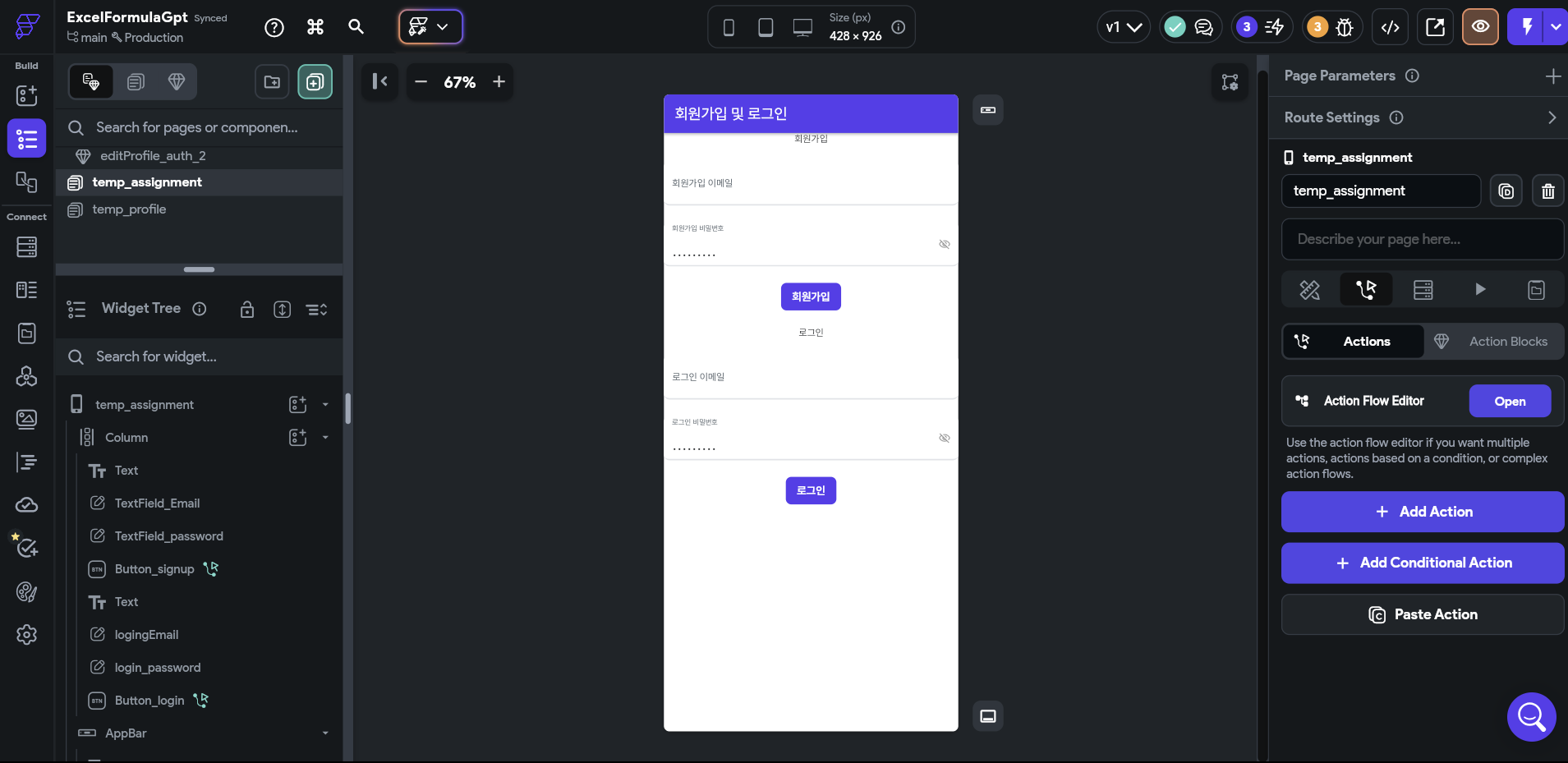Delete the temp_assignment page trash icon
Image resolution: width=1568 pixels, height=763 pixels.
(x=1548, y=191)
